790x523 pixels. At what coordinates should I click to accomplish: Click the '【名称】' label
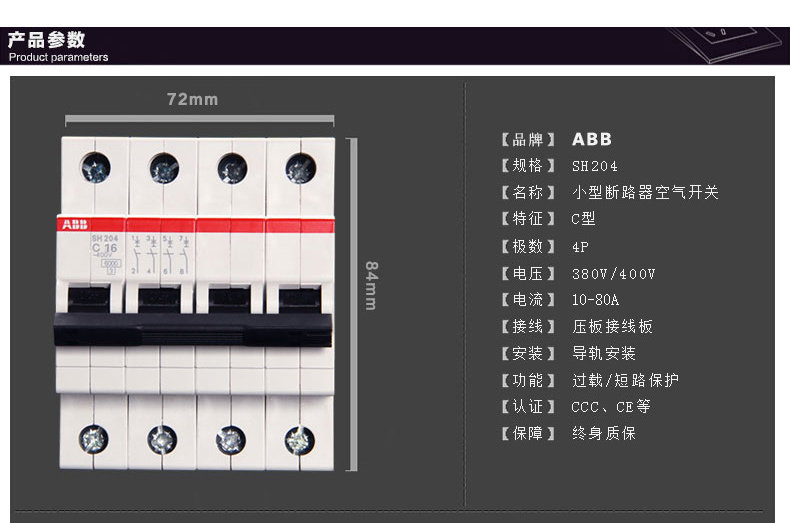tap(528, 192)
